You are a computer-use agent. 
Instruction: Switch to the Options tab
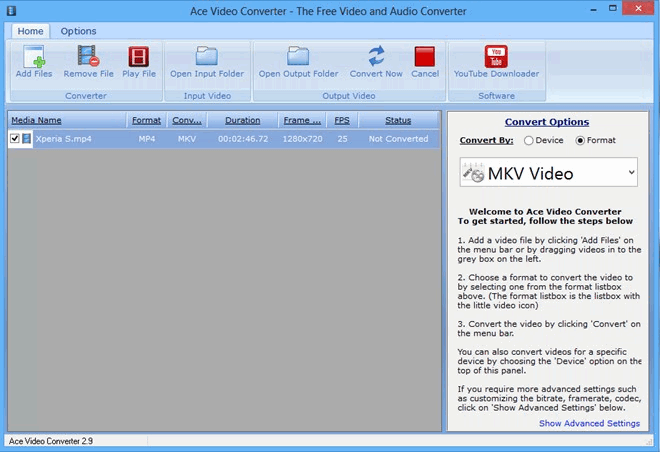coord(78,31)
